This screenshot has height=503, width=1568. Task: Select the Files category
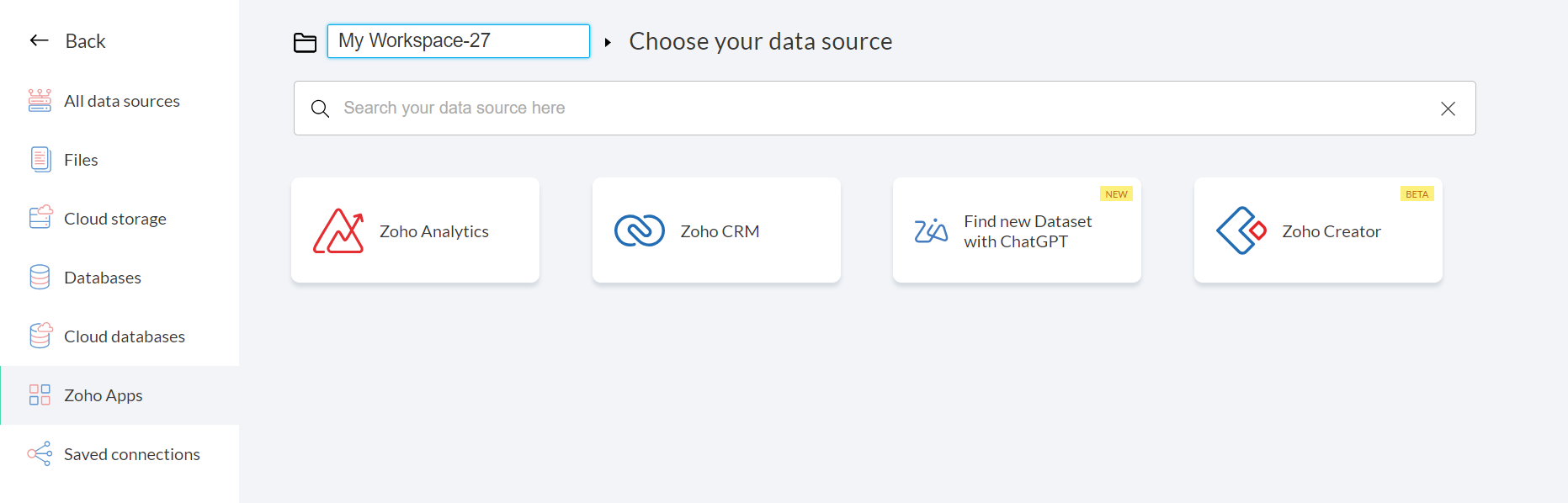[x=81, y=160]
